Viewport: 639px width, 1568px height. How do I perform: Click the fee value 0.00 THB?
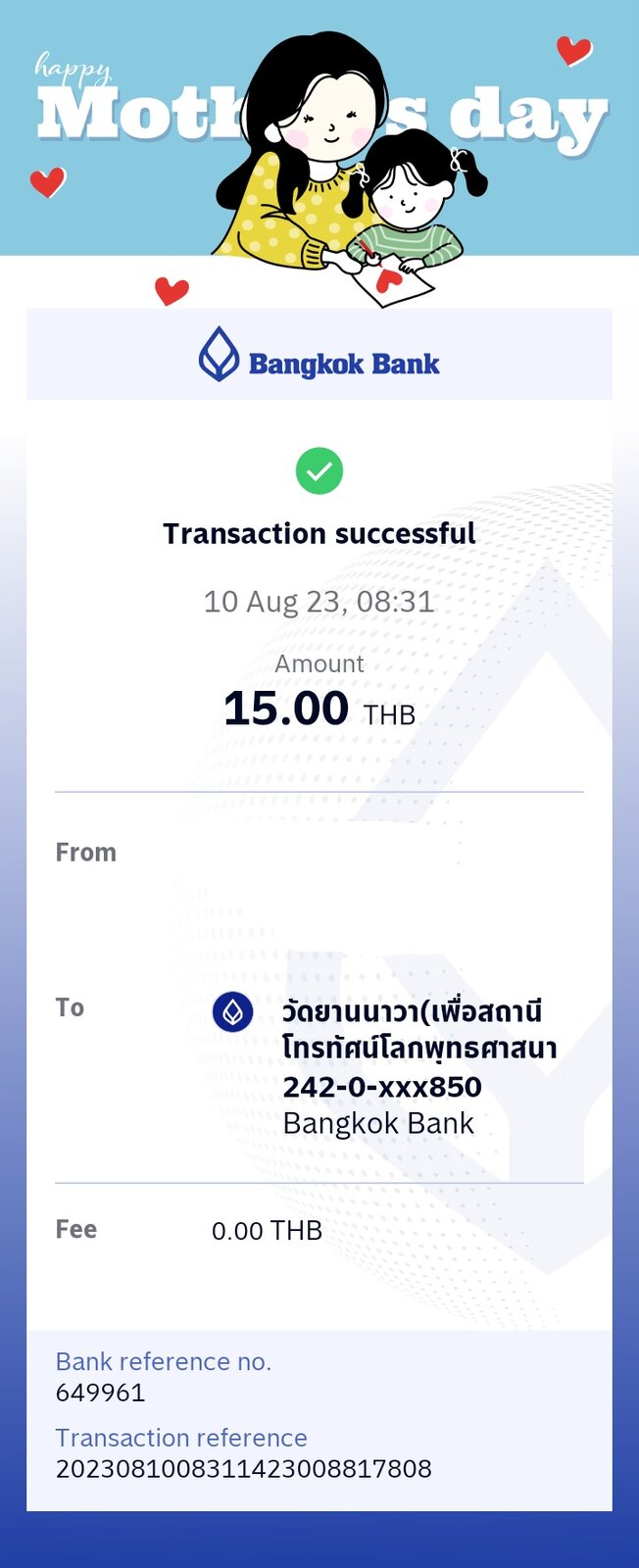(x=267, y=1231)
